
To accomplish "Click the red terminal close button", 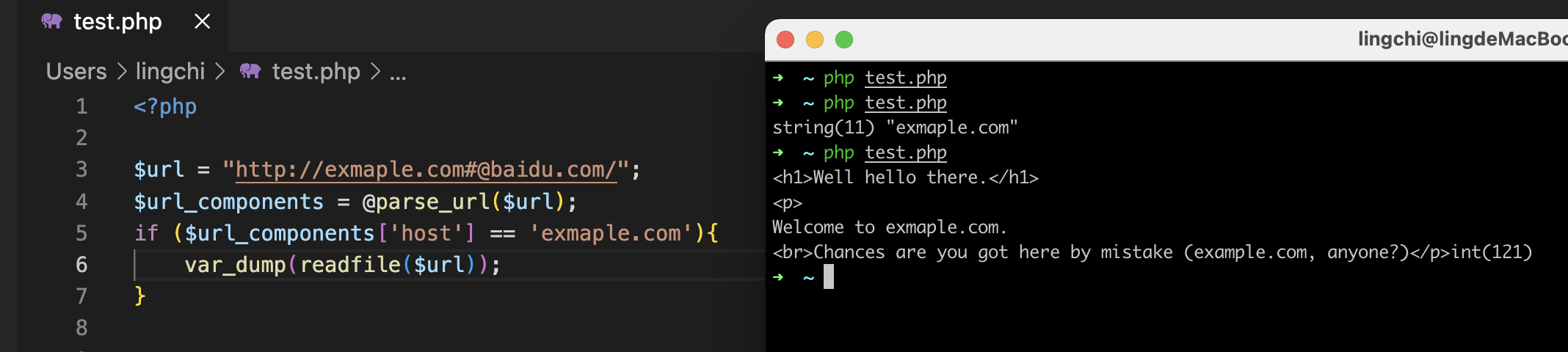I will coord(785,40).
